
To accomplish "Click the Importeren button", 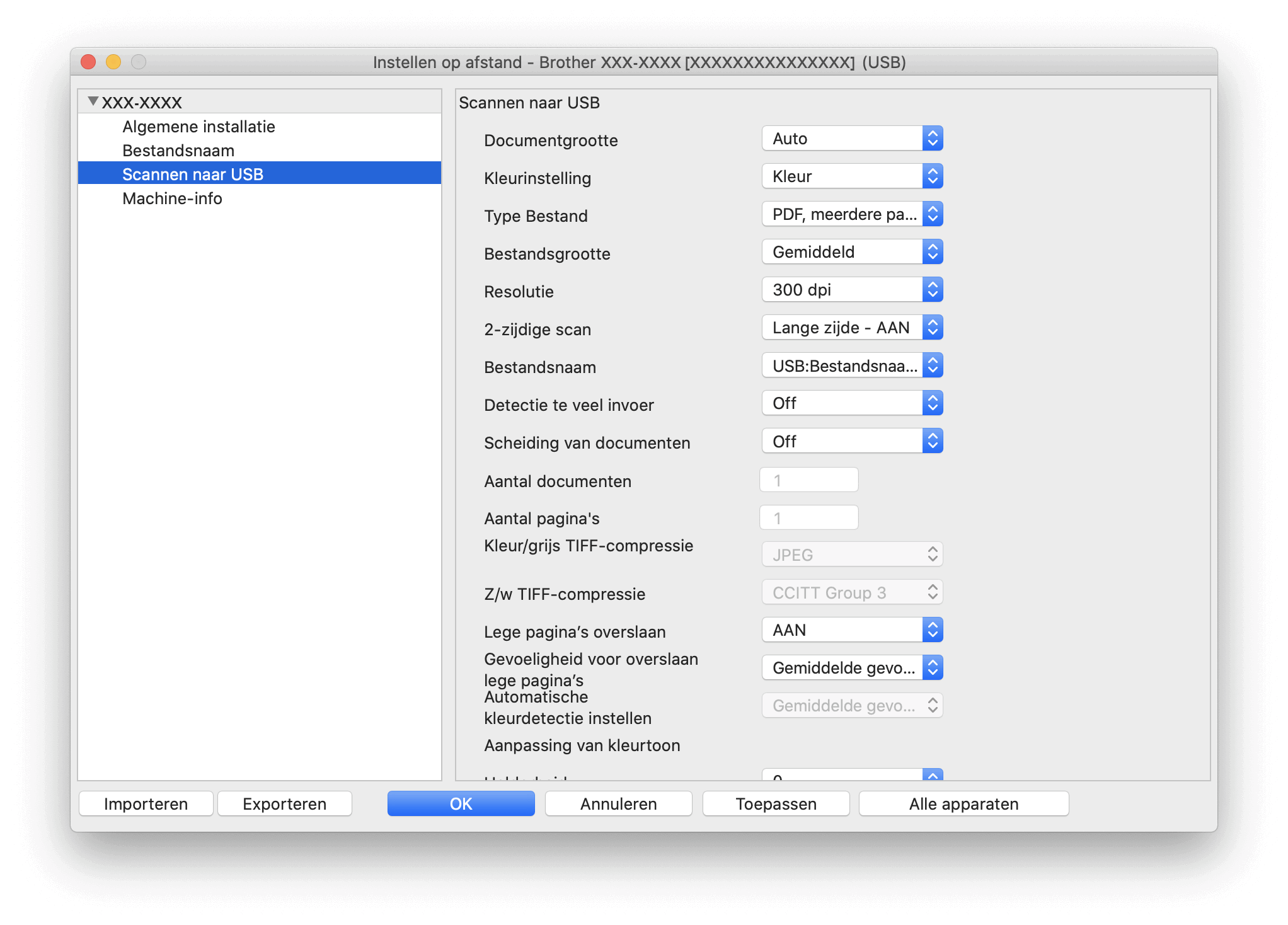I will [146, 804].
